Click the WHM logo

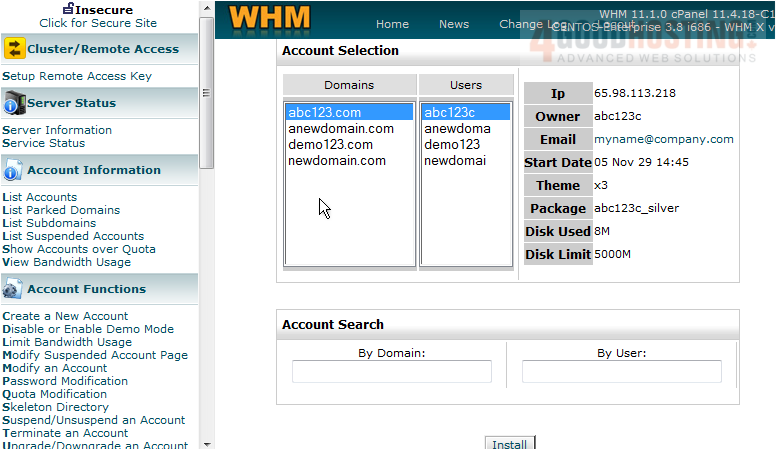pos(270,19)
